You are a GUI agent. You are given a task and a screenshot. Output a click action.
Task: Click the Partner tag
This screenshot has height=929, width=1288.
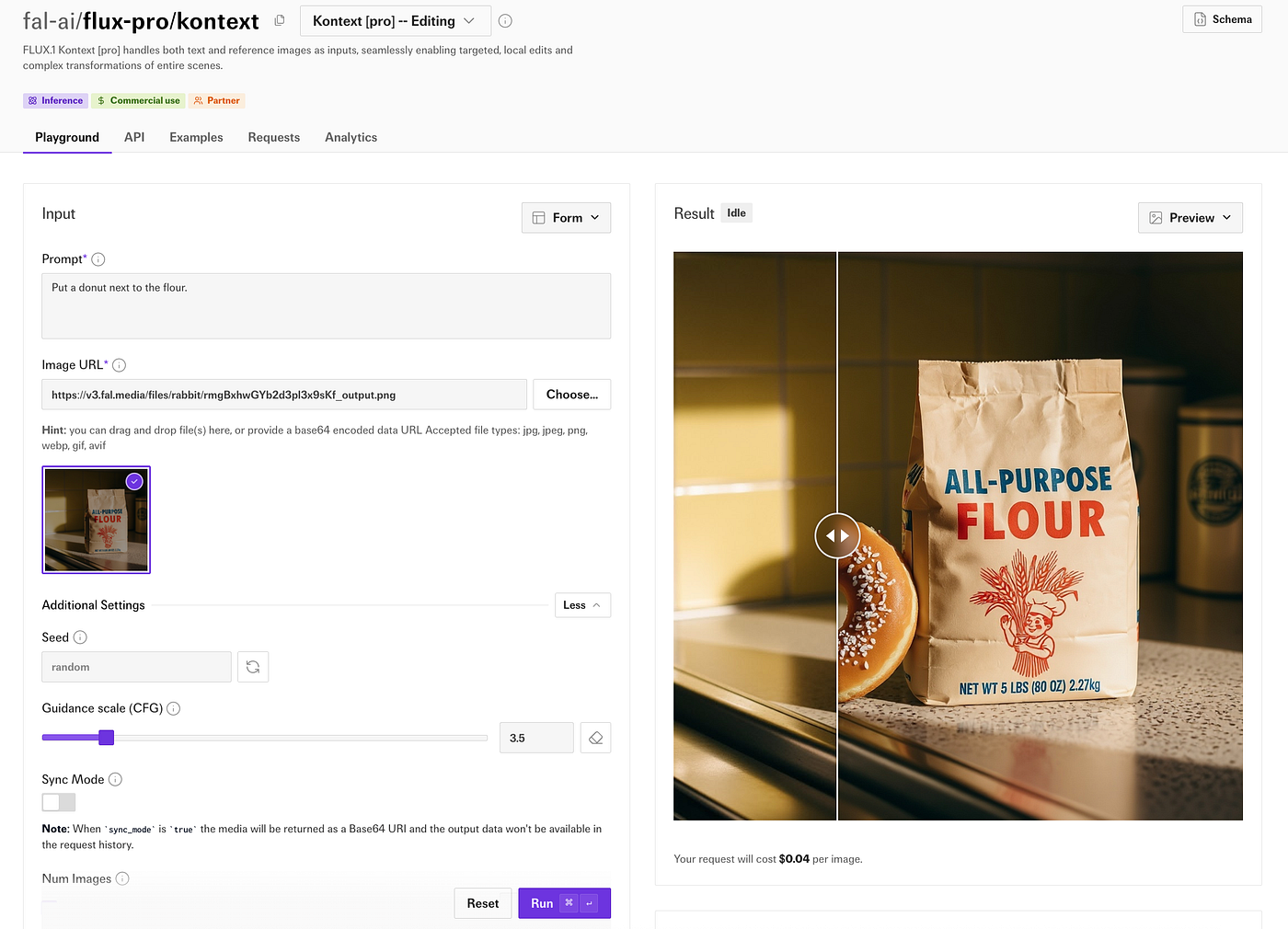[x=216, y=101]
